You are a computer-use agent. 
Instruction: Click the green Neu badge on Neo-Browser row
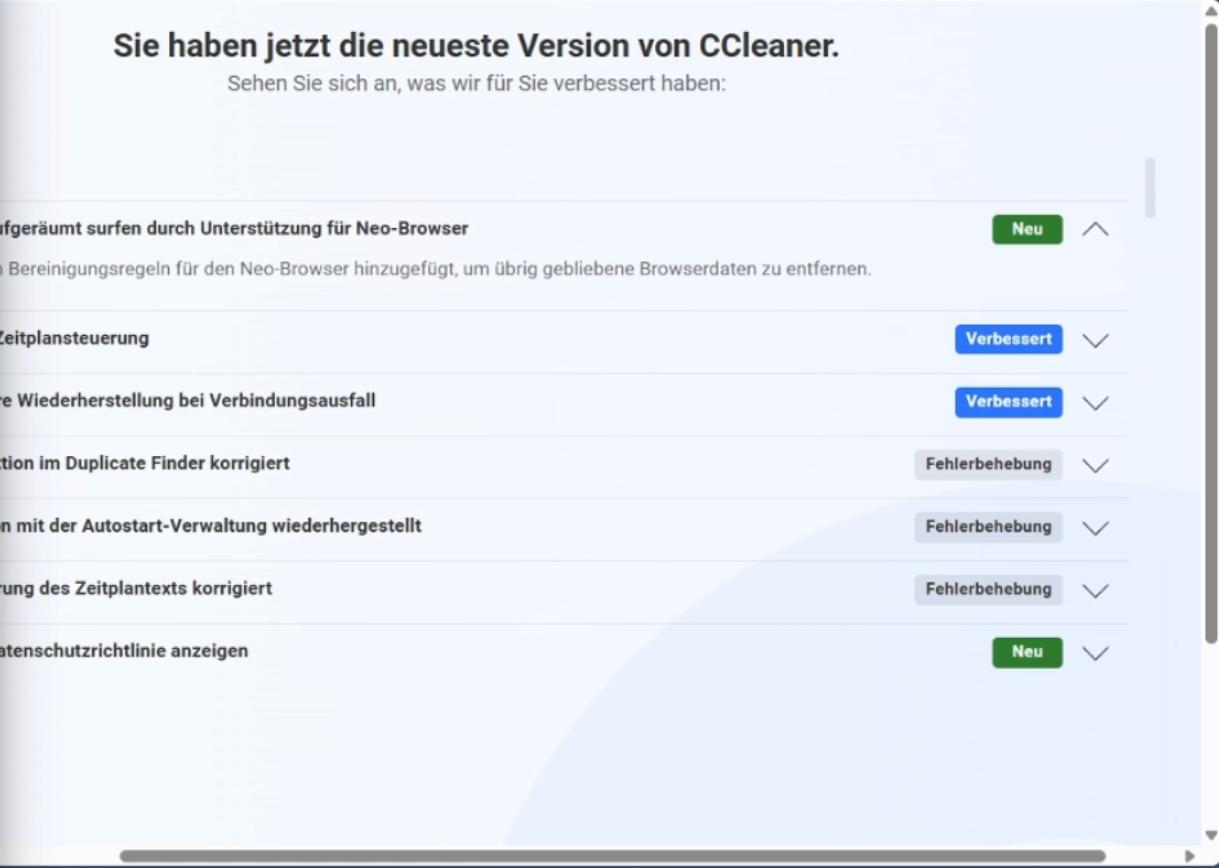click(1027, 230)
